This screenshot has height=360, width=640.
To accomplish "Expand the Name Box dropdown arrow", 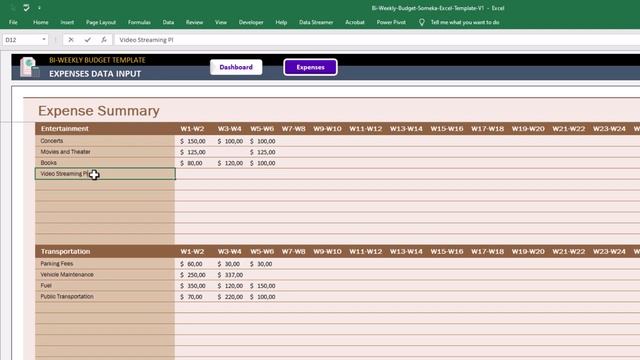I will pos(44,40).
